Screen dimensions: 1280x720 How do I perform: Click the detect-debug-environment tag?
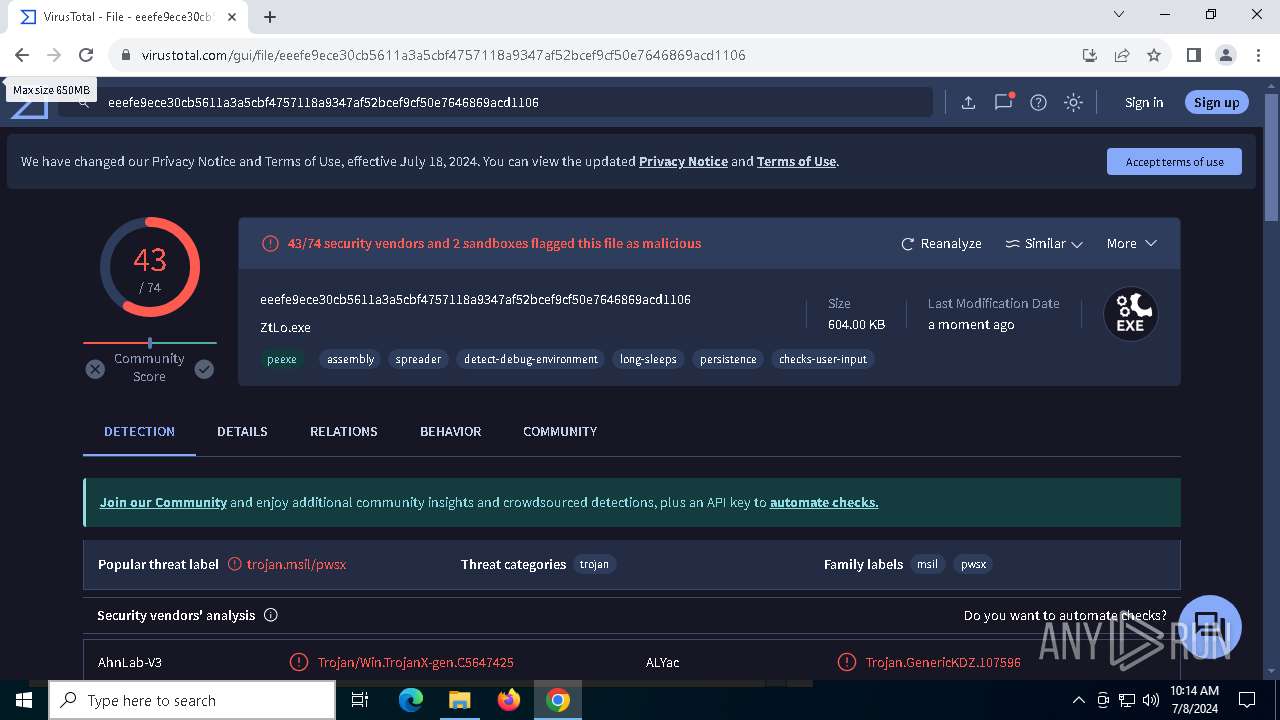(531, 359)
